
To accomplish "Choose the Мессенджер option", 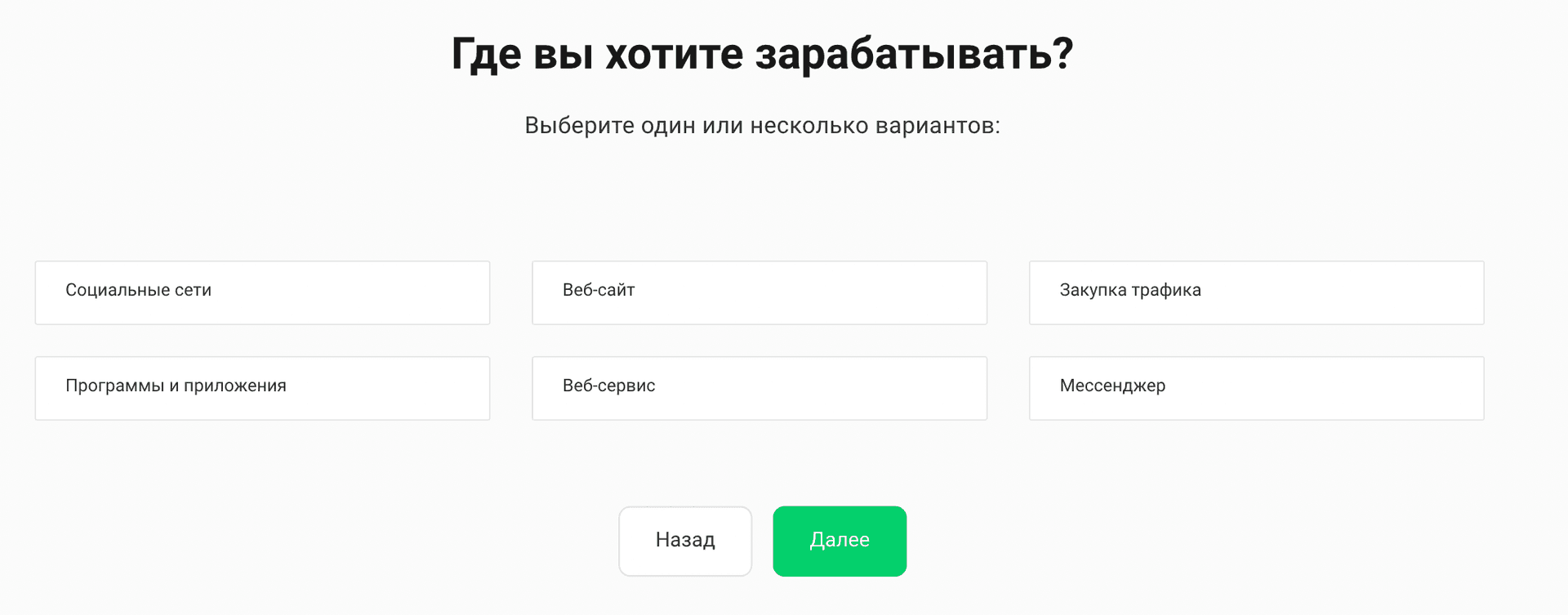I will [x=1256, y=388].
